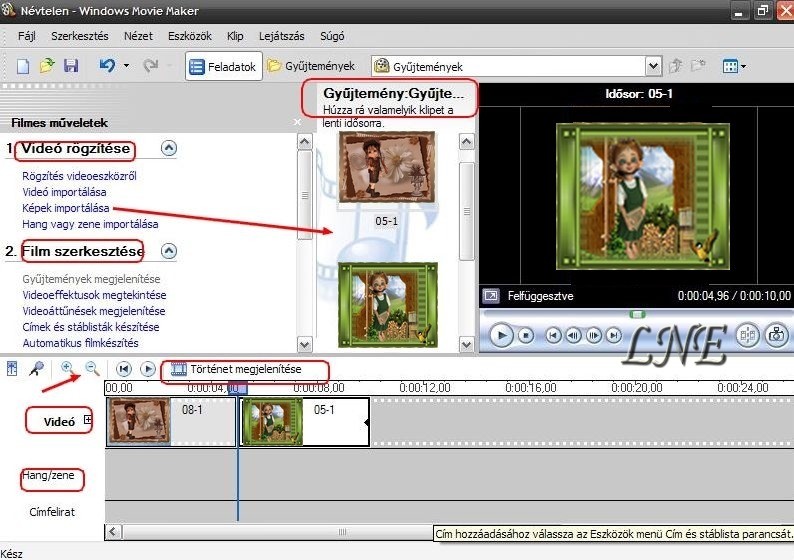Open the Gyűjtemények location combo box
This screenshot has height=560, width=794.
[517, 66]
